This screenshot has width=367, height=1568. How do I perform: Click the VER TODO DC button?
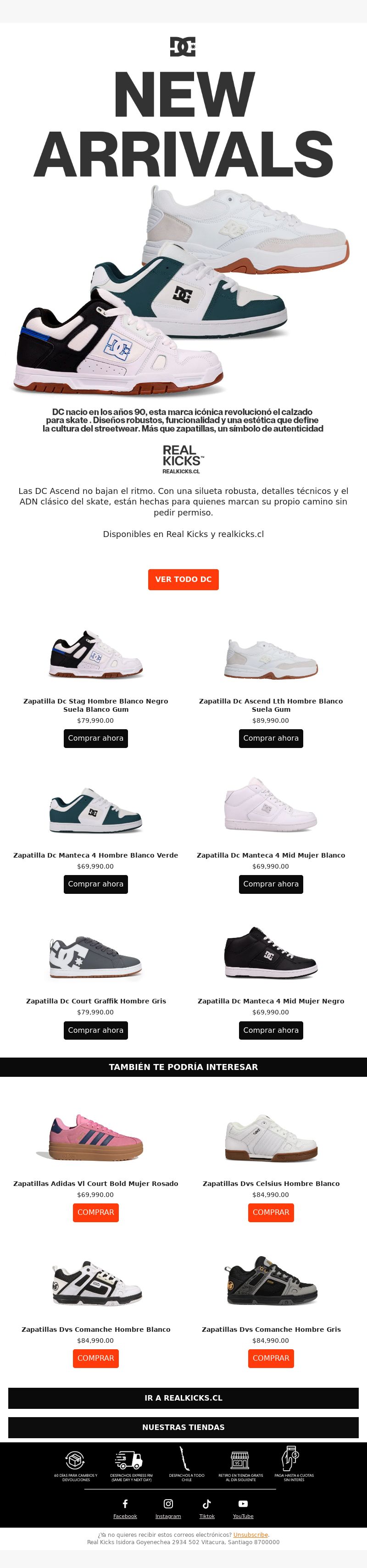coord(183,580)
